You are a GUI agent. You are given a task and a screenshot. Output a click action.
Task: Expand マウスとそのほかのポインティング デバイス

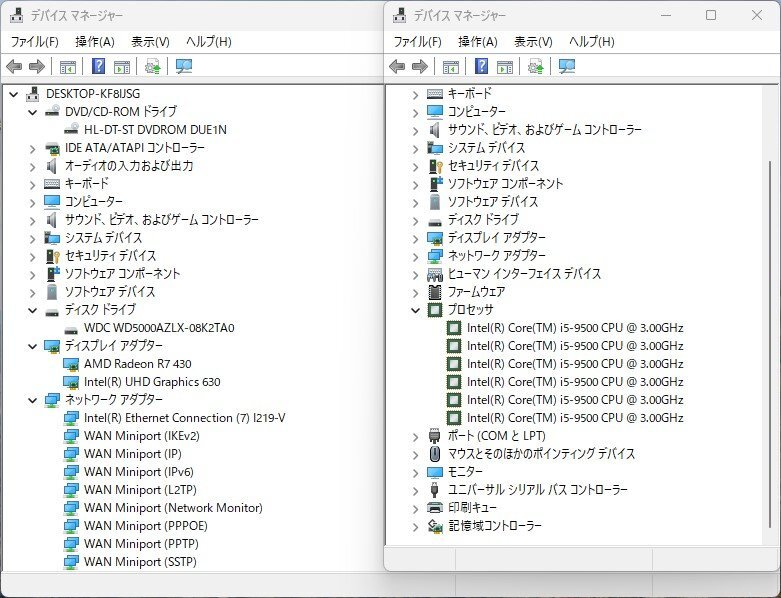415,454
